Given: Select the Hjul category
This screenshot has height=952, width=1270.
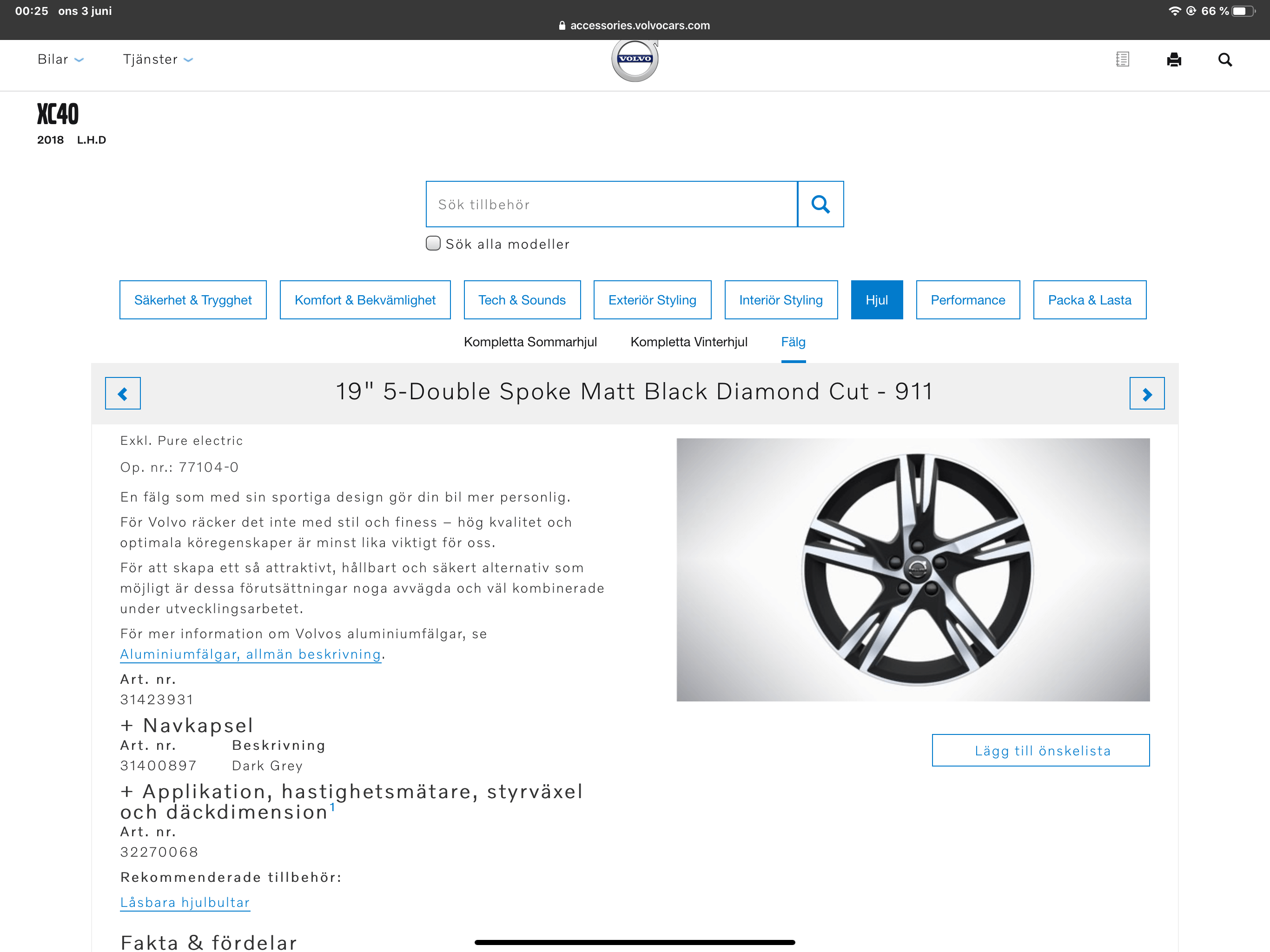Looking at the screenshot, I should pos(877,300).
